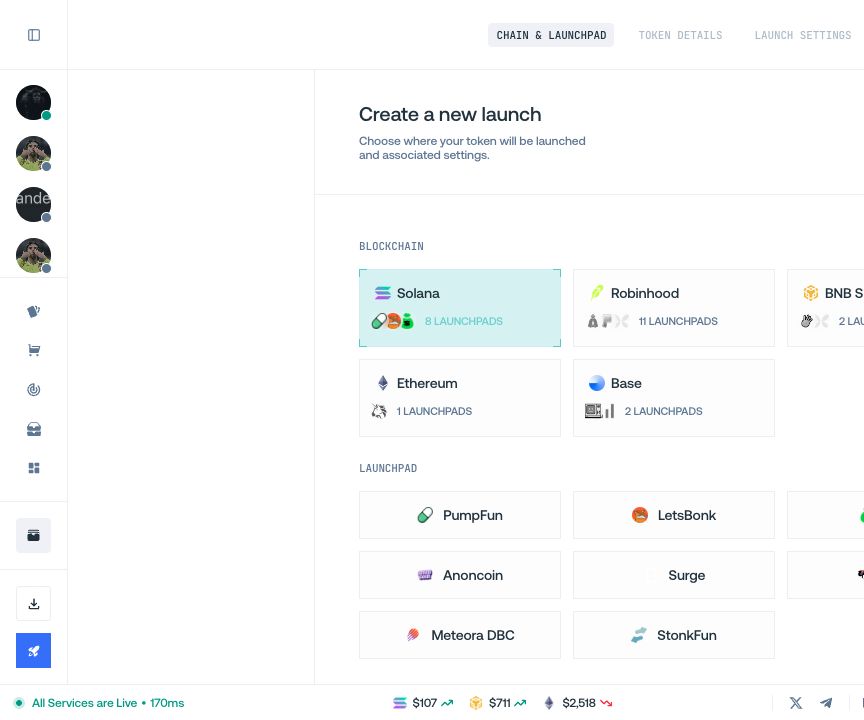The image size is (864, 720).
Task: Click the PumpFun pill icon
Action: click(x=425, y=515)
